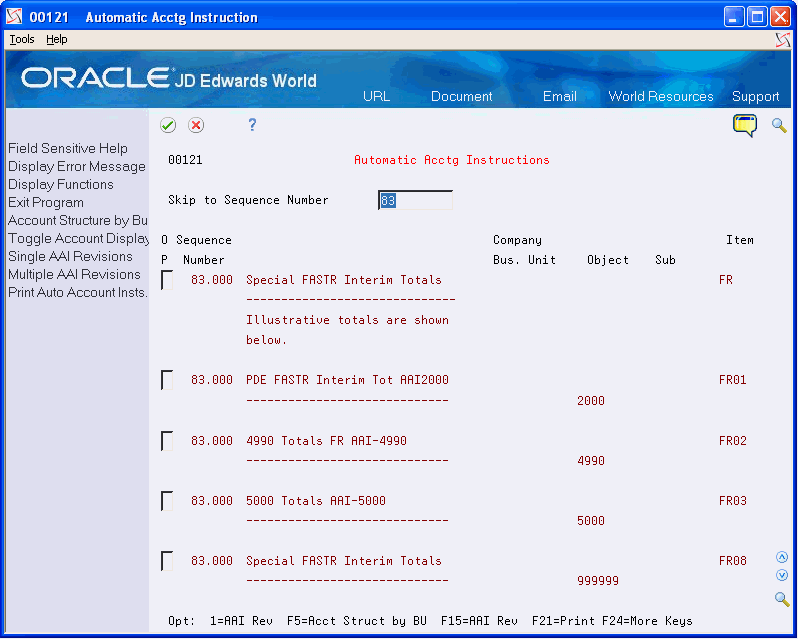
Task: Click the logo icon right of menu bar
Action: point(782,40)
